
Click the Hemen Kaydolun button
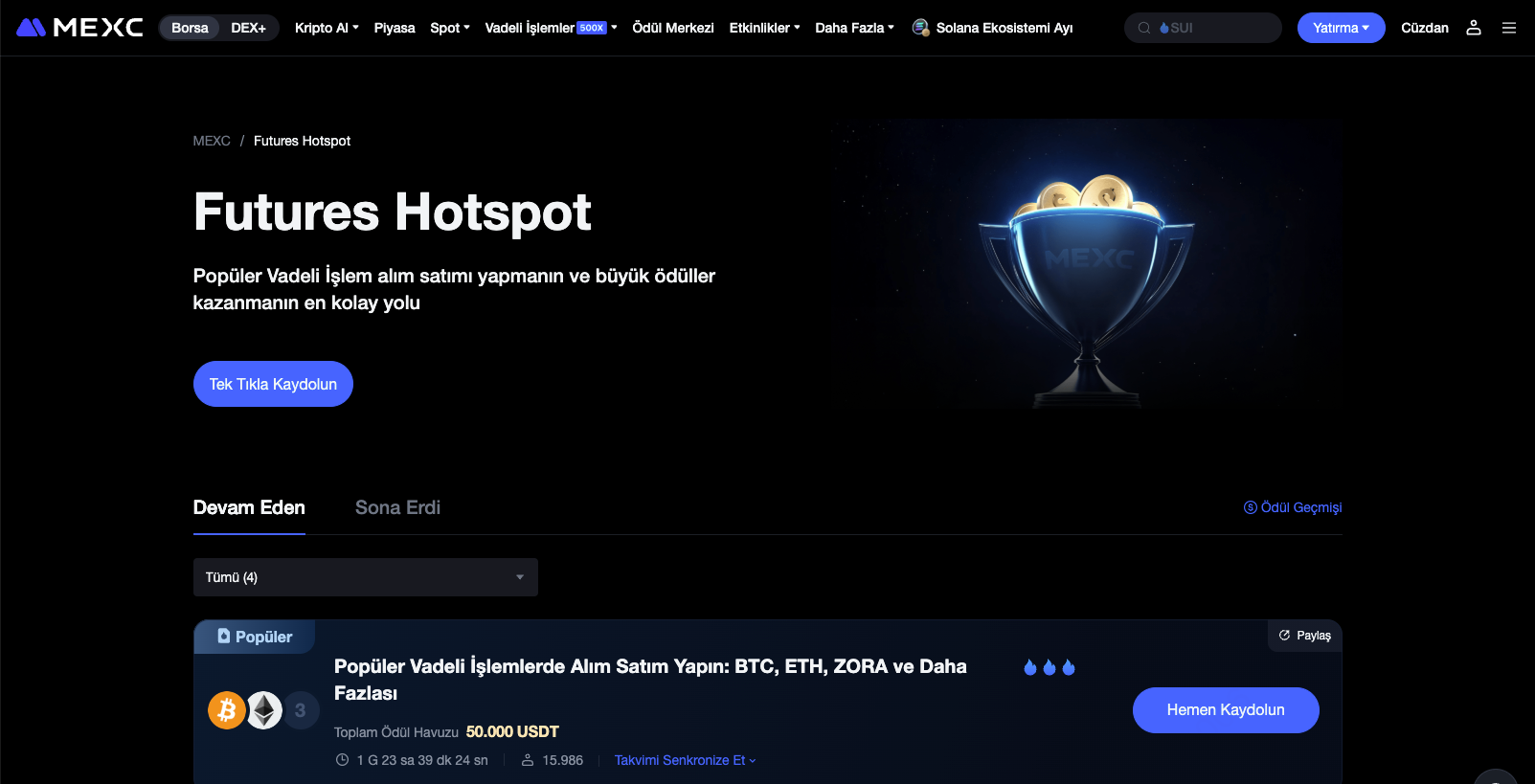click(1226, 710)
